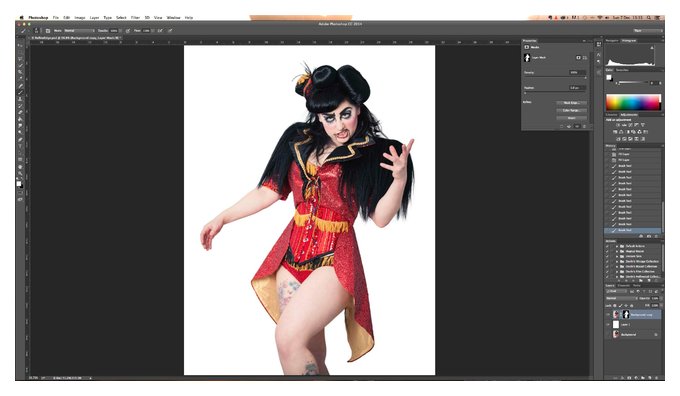Select the Clone Stamp tool

pyautogui.click(x=20, y=99)
